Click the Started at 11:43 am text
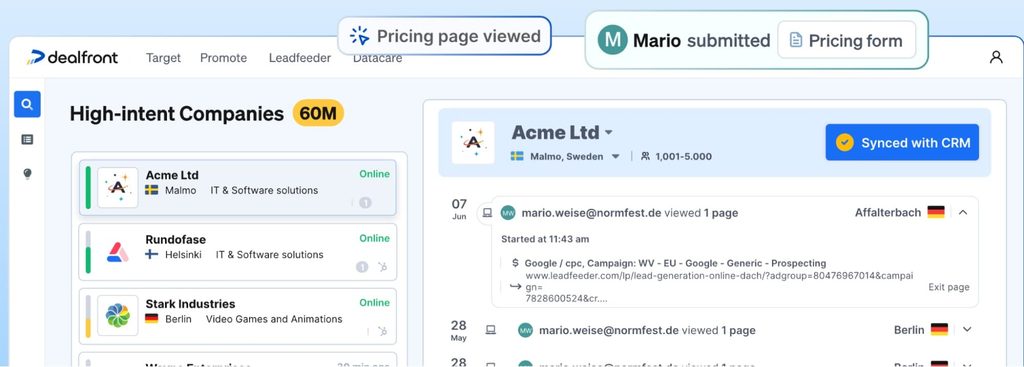1024x367 pixels. [545, 239]
